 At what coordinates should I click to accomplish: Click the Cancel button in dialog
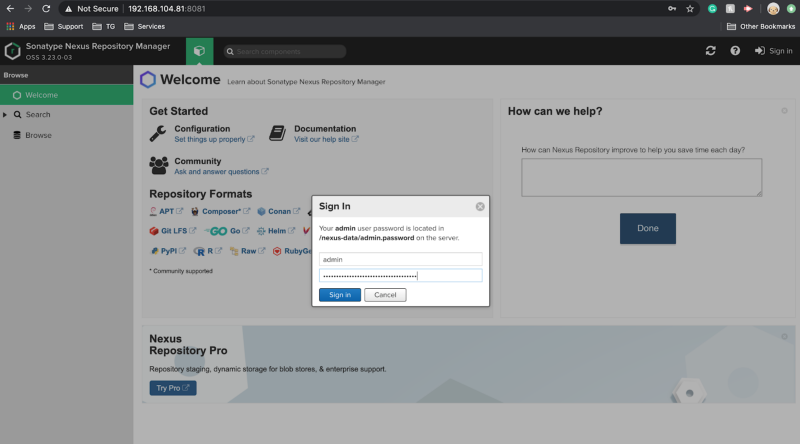pos(385,295)
